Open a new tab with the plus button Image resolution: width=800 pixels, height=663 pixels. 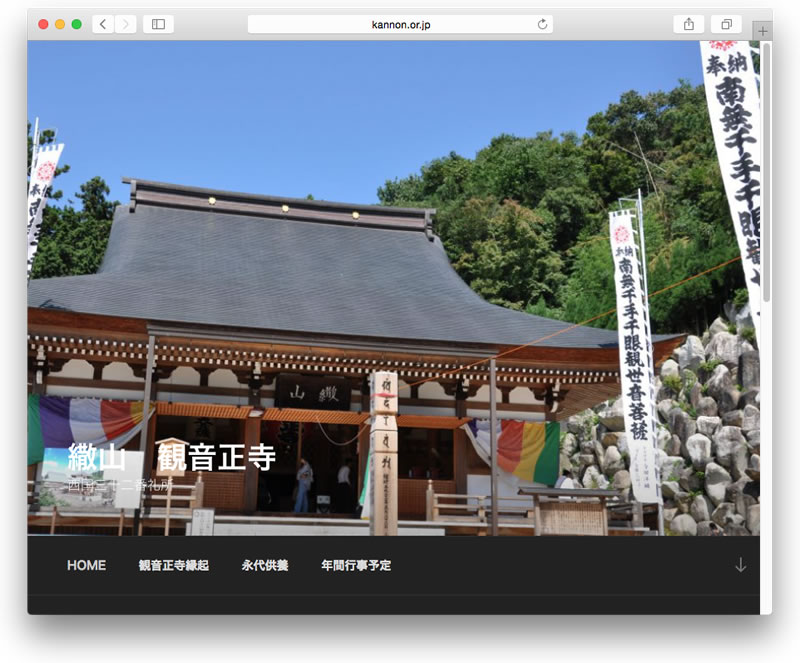point(762,31)
